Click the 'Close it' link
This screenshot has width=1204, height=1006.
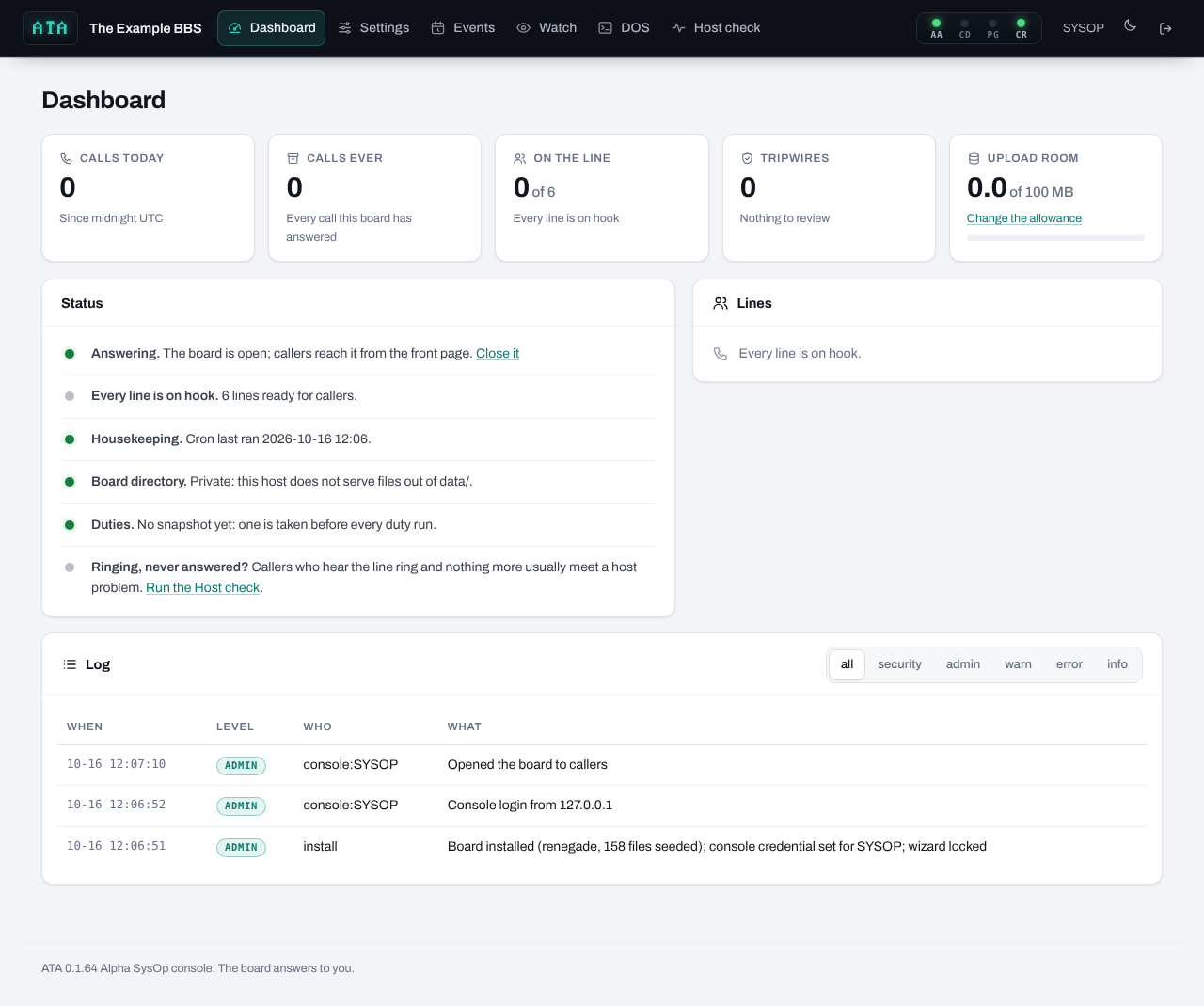pos(498,354)
